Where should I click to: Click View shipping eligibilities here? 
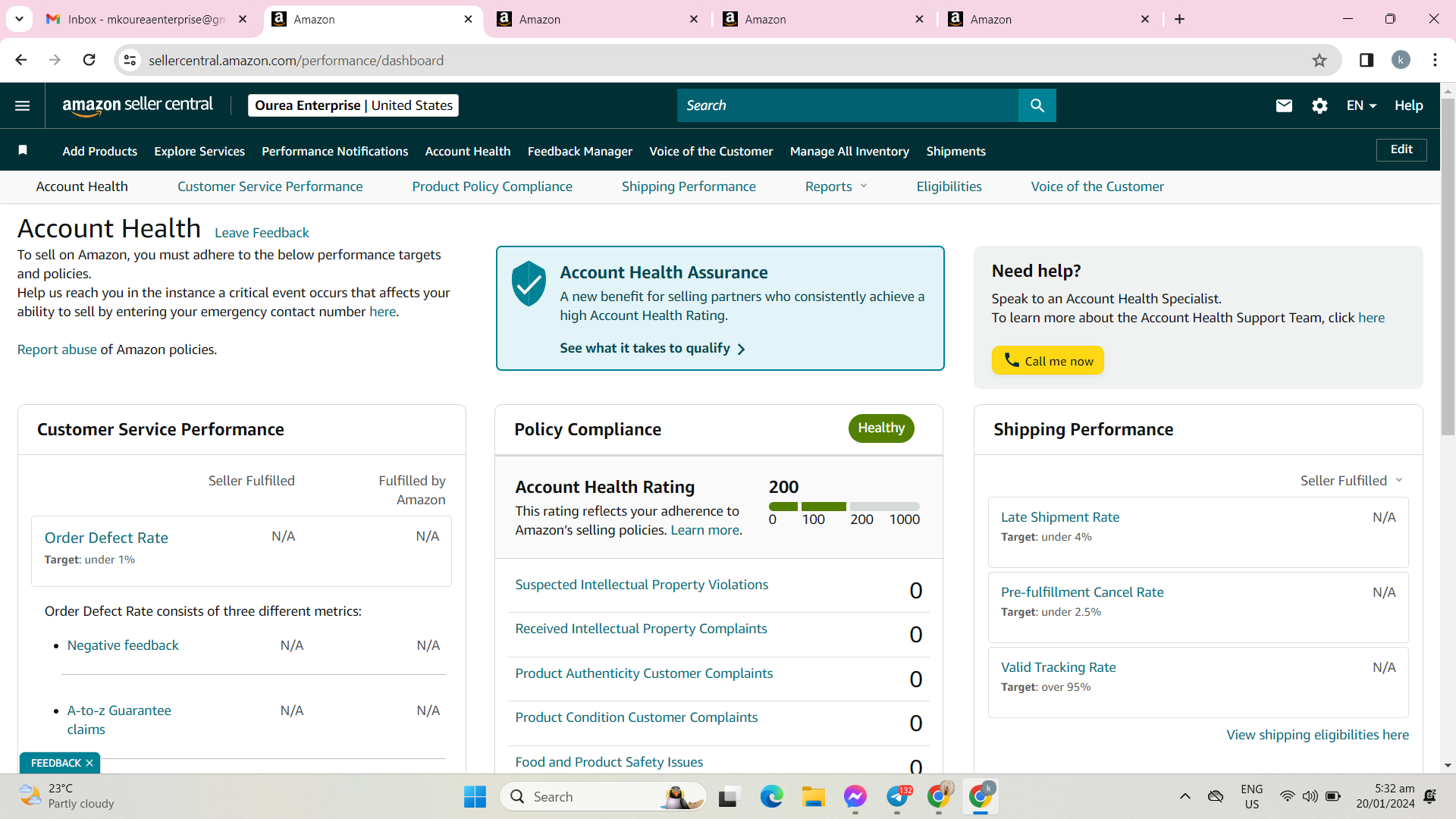point(1318,735)
